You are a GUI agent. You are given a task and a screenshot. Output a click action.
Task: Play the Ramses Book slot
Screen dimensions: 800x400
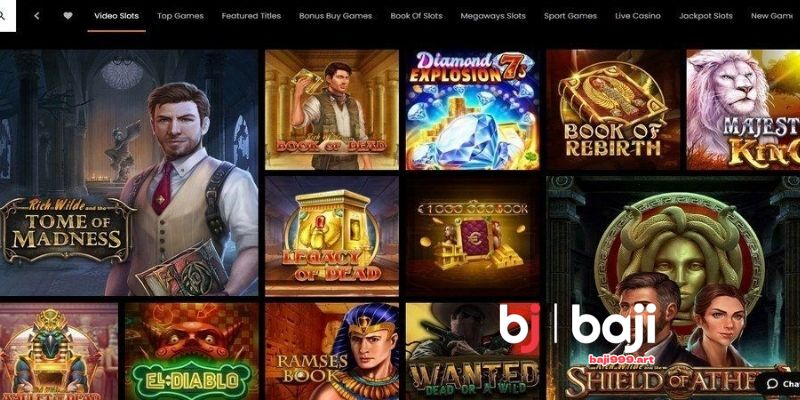(332, 352)
